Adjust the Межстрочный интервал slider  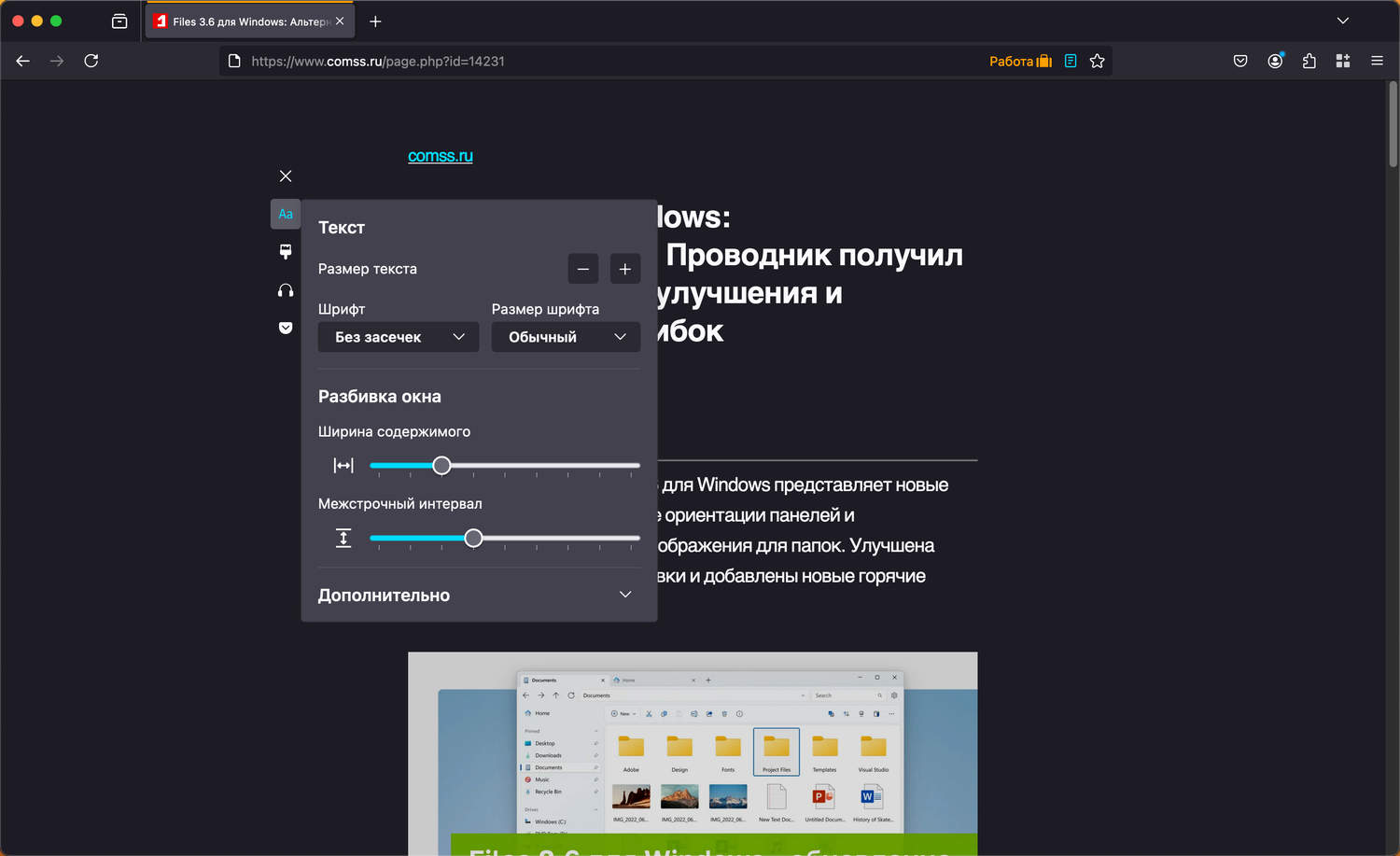click(505, 538)
